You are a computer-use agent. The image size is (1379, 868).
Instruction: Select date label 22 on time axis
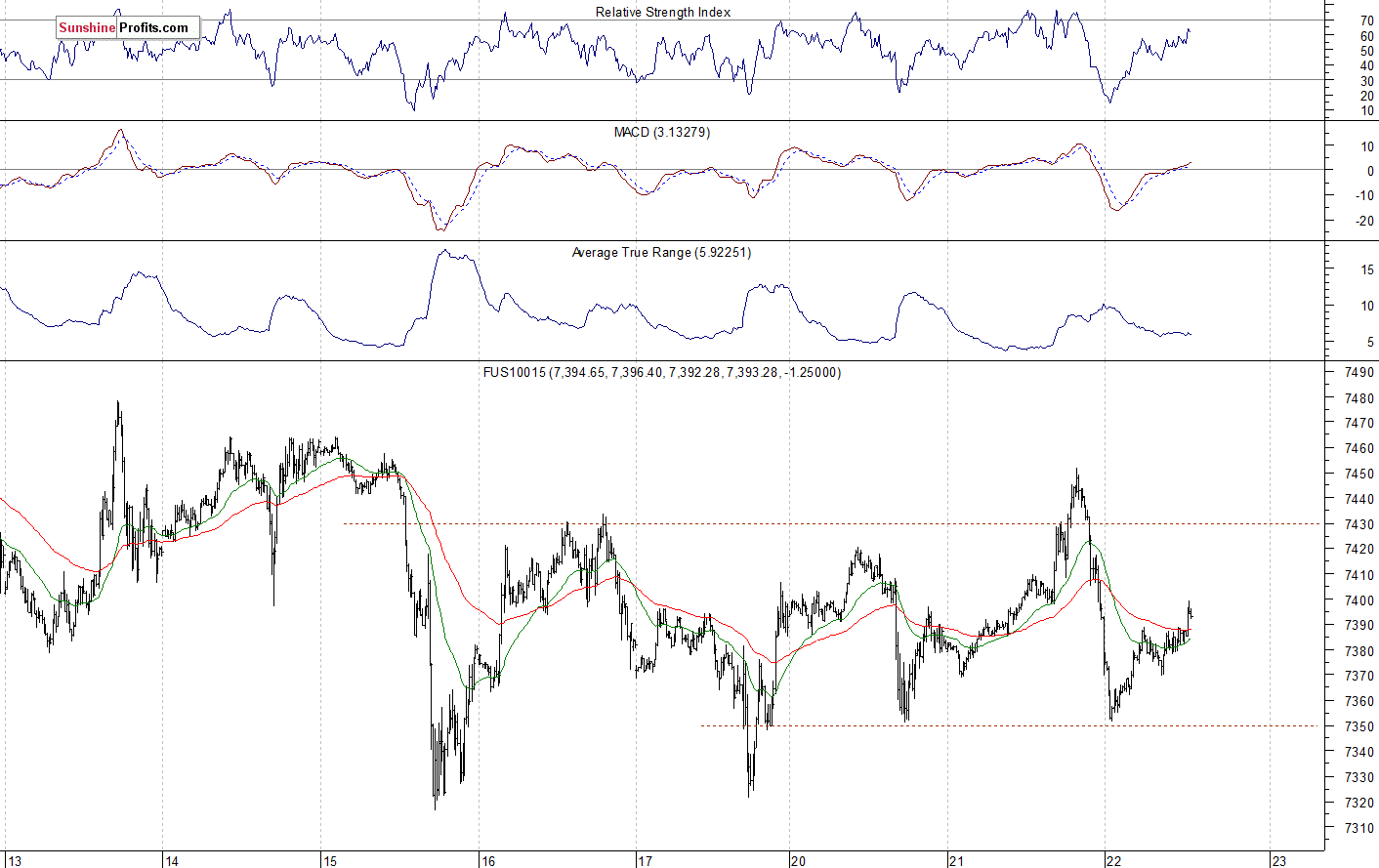click(x=1114, y=861)
